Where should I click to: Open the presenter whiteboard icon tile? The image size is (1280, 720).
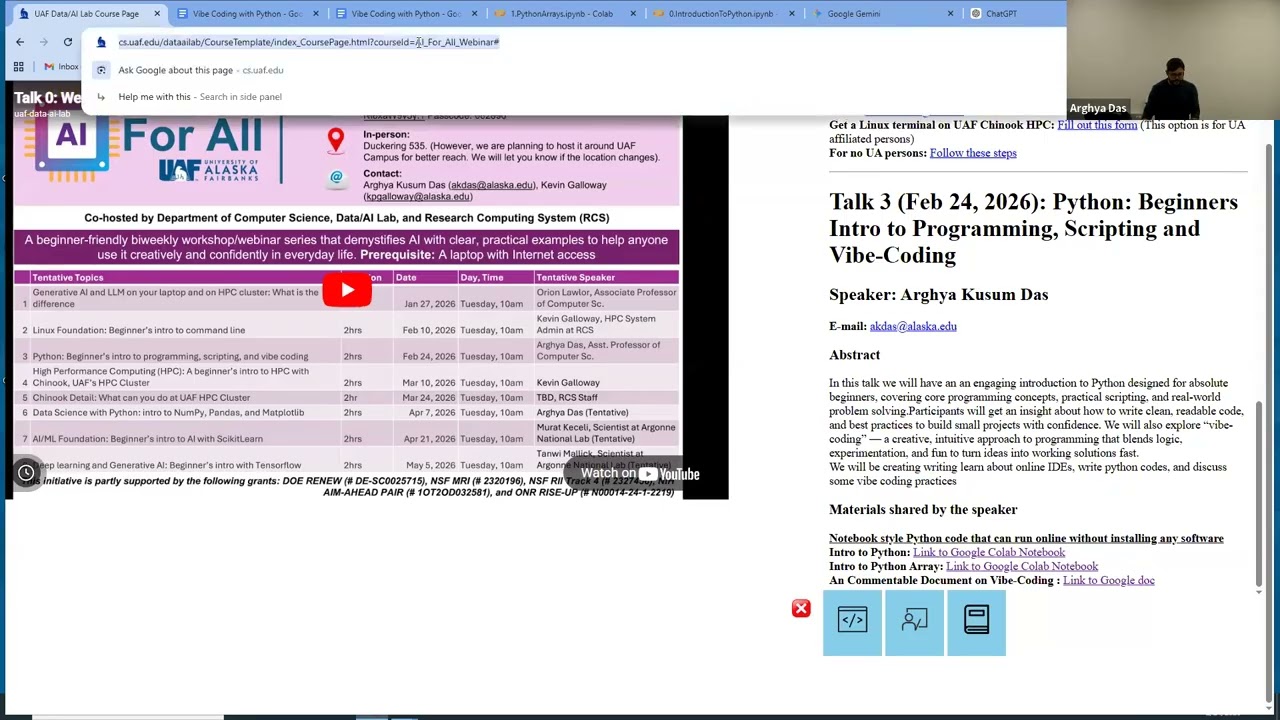point(914,621)
